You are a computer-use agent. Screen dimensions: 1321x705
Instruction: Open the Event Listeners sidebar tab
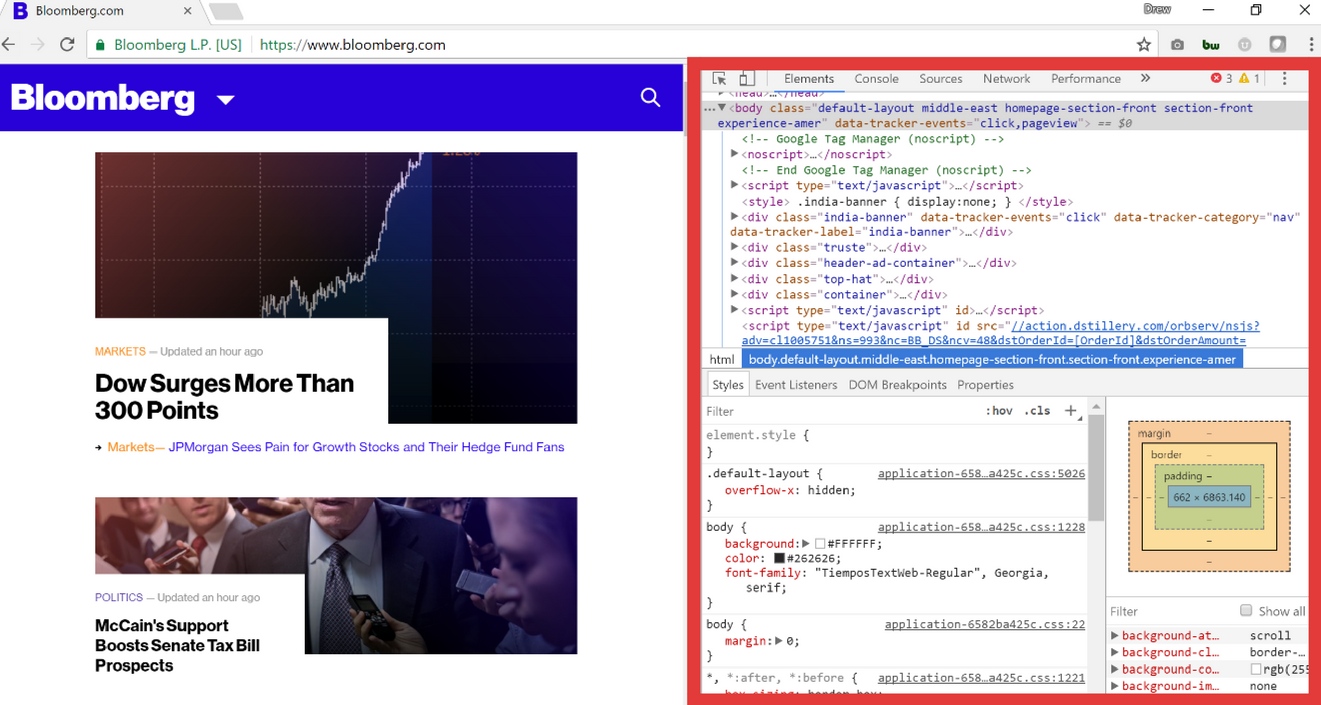click(796, 385)
